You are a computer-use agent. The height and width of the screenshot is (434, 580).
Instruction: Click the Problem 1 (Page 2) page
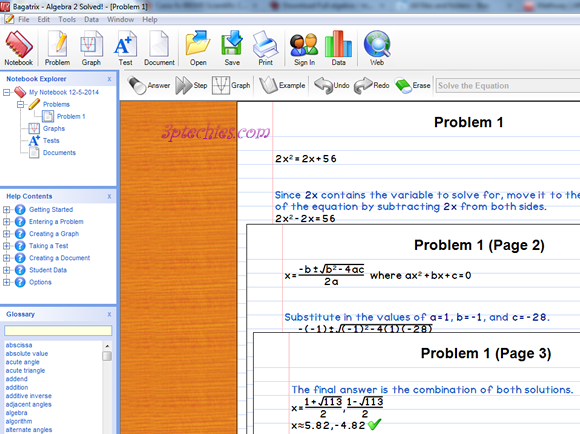413,277
